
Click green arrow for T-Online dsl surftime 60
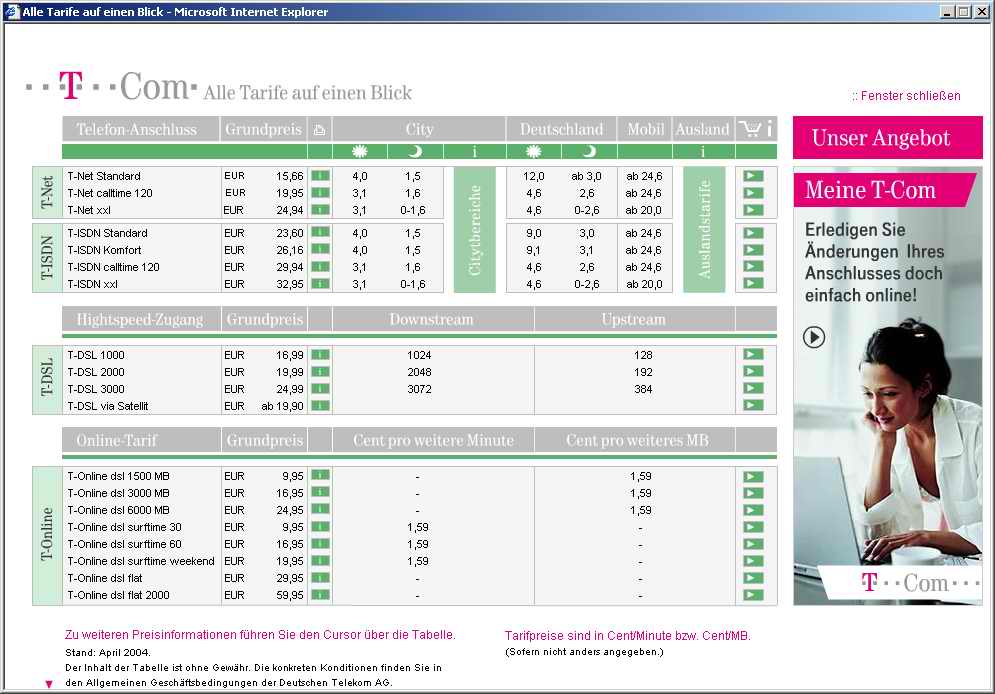tap(753, 544)
